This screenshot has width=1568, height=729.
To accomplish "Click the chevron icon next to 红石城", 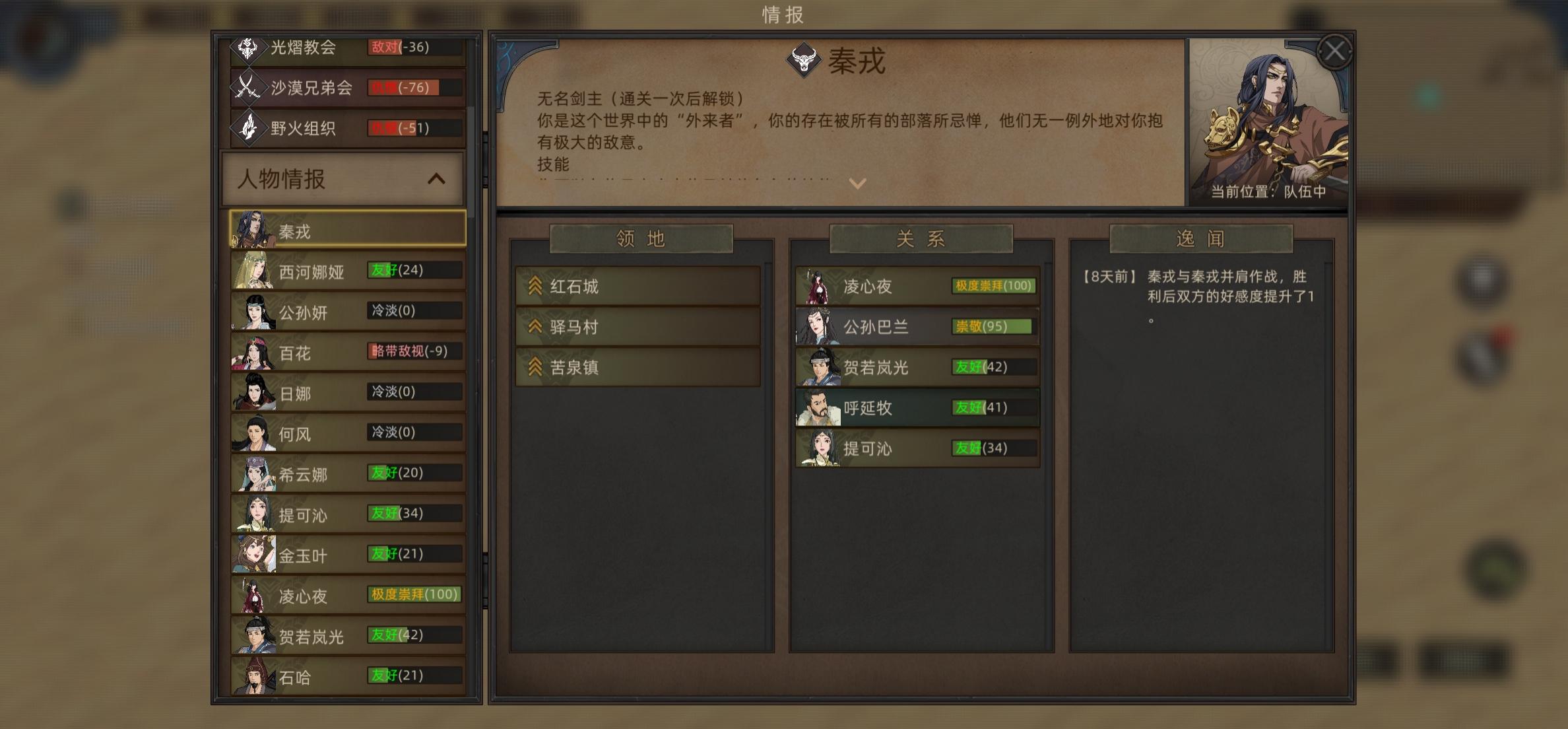I will click(x=535, y=286).
